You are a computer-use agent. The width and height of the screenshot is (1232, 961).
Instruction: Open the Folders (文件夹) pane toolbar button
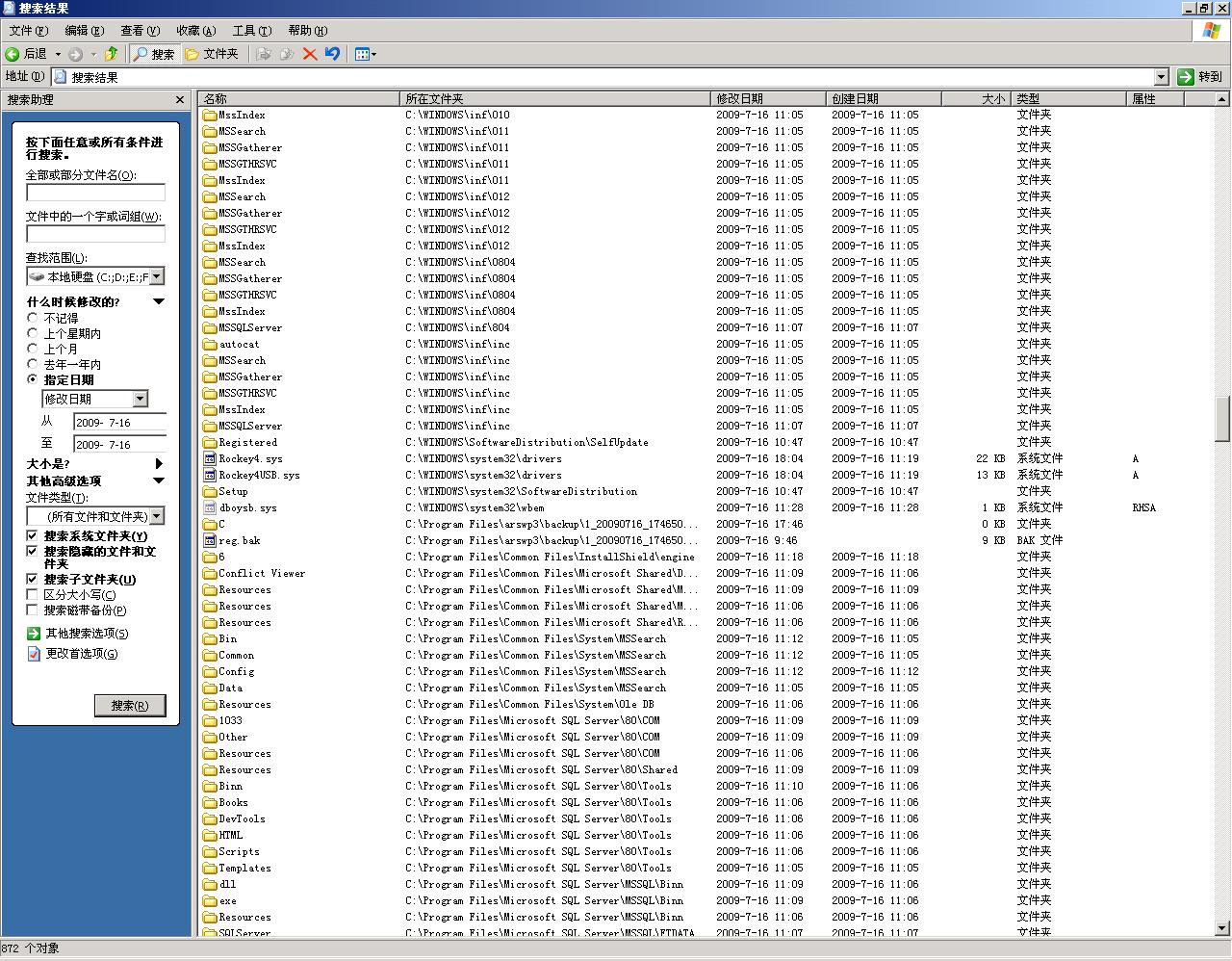pos(212,54)
